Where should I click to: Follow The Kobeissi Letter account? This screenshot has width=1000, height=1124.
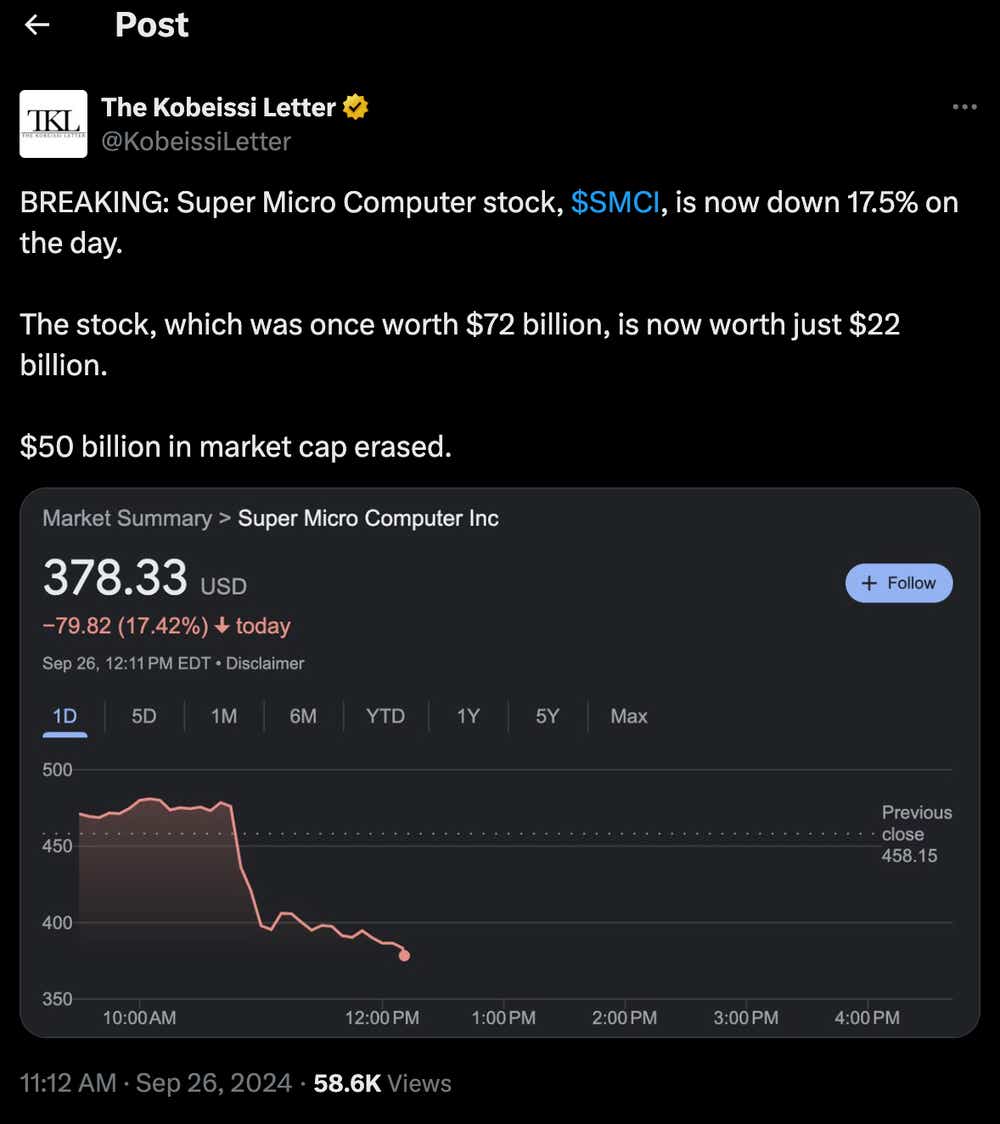click(x=898, y=582)
